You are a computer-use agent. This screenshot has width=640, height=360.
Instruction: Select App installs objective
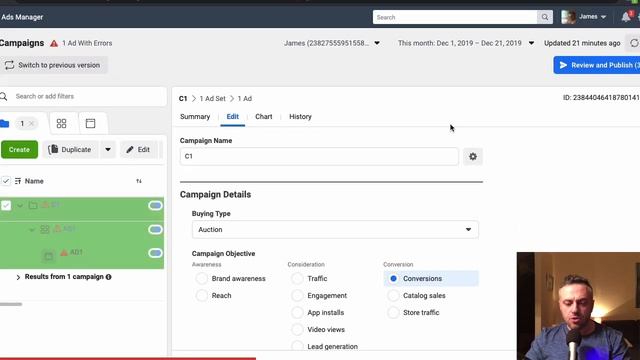[297, 313]
